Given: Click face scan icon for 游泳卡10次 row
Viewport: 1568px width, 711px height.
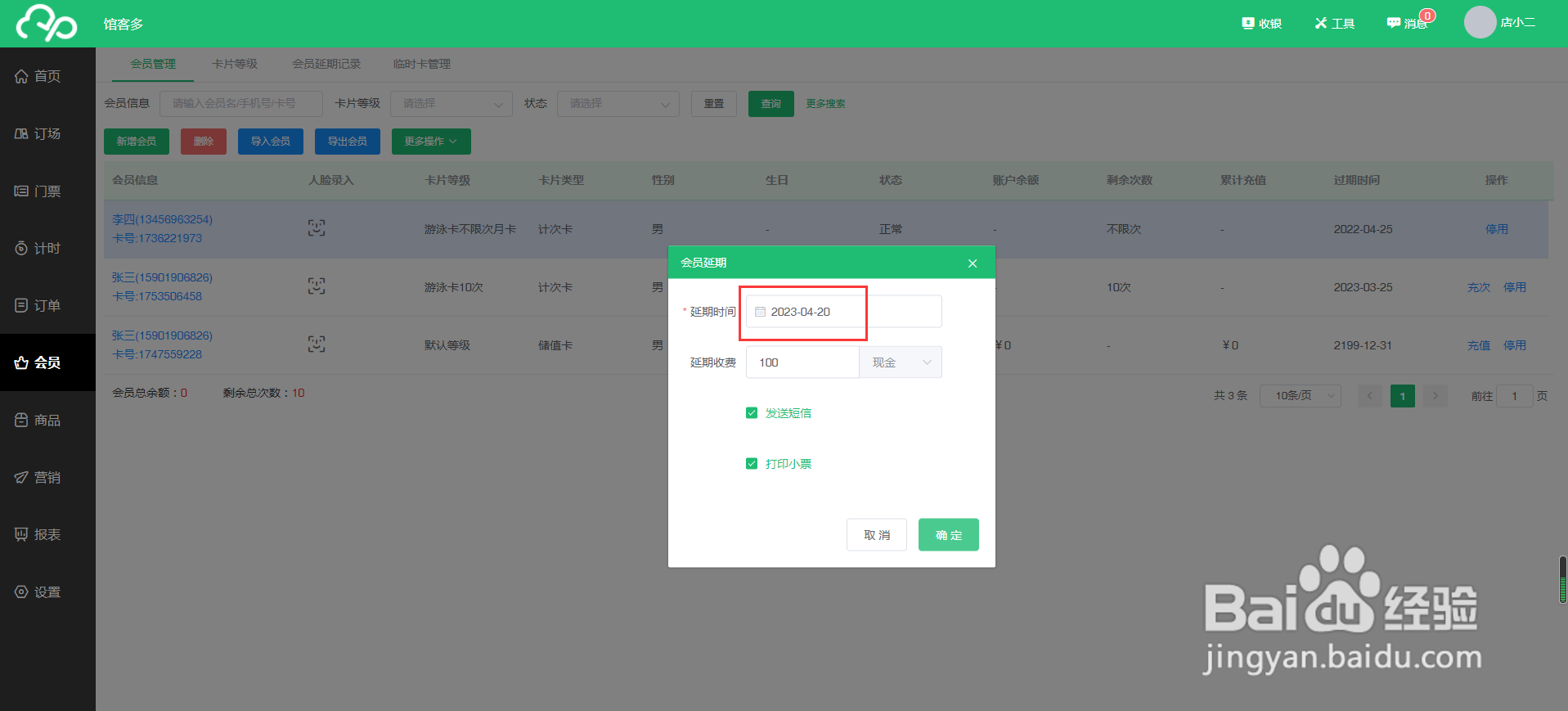Looking at the screenshot, I should coord(317,286).
